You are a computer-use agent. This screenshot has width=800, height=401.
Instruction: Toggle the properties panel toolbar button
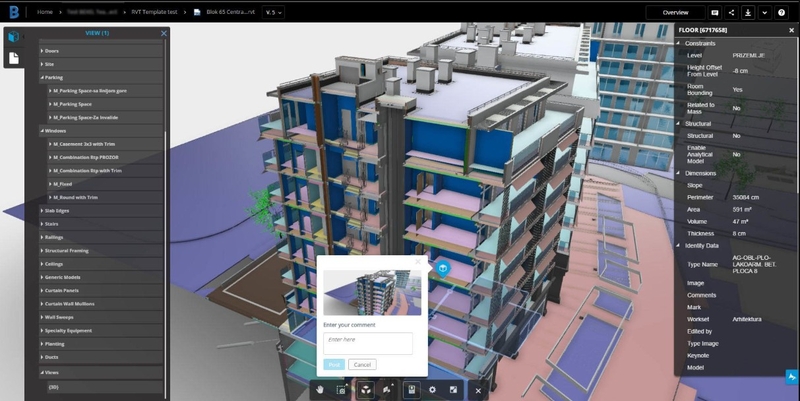412,390
